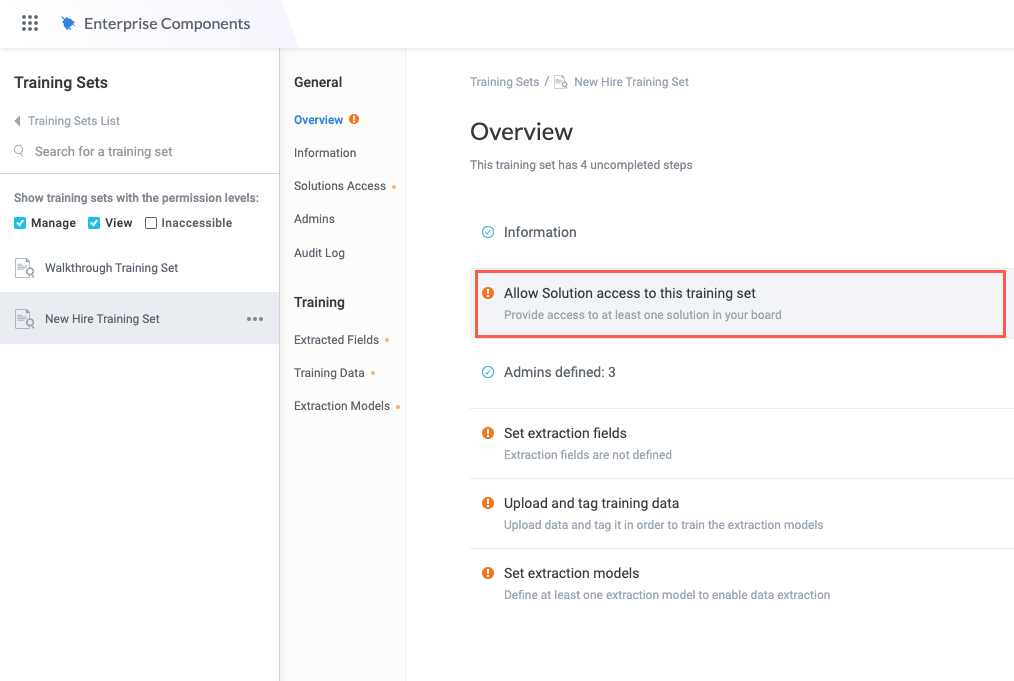Click the Search for a training set field
This screenshot has width=1014, height=681.
tap(103, 151)
